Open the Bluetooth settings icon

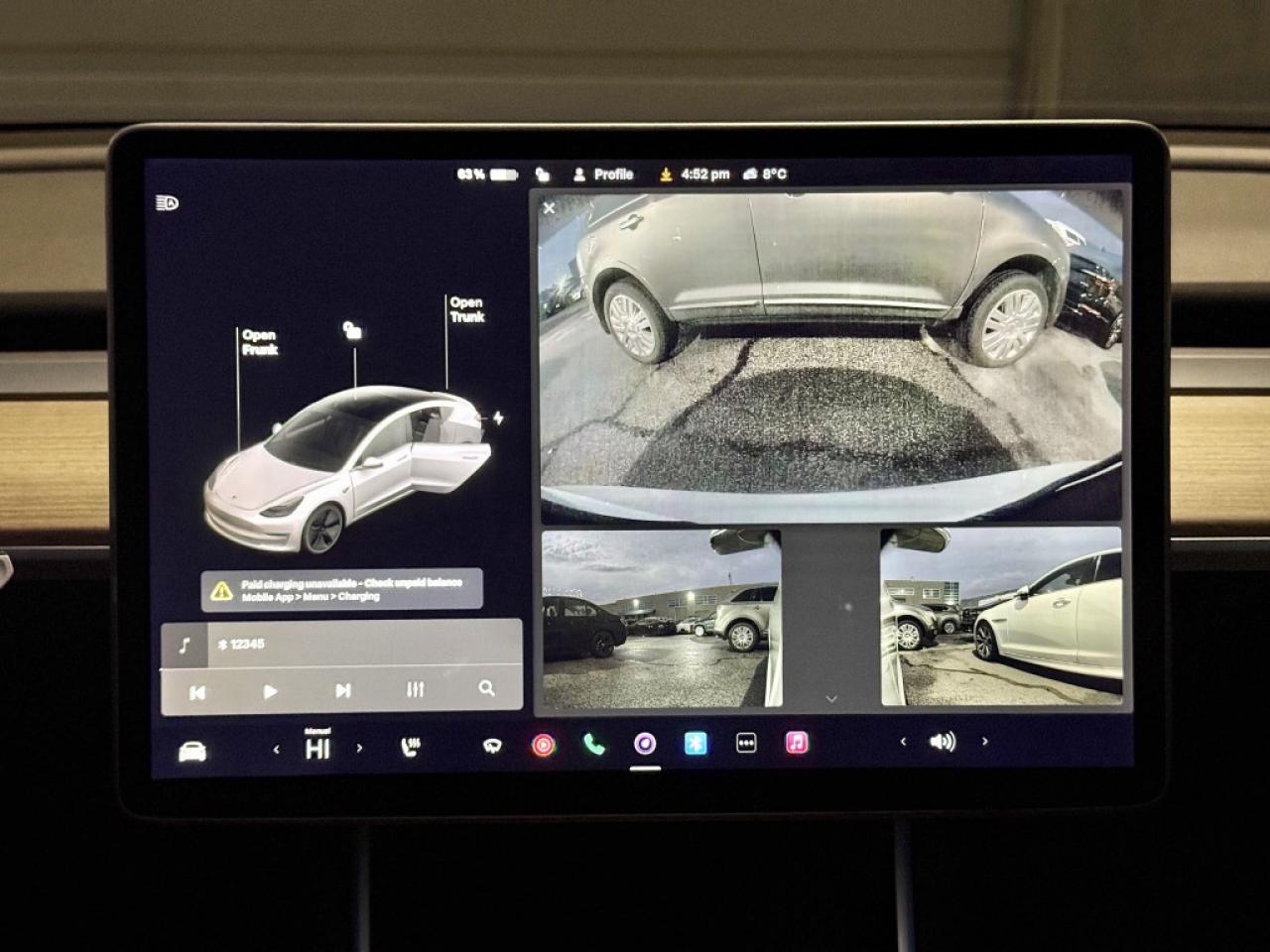696,744
